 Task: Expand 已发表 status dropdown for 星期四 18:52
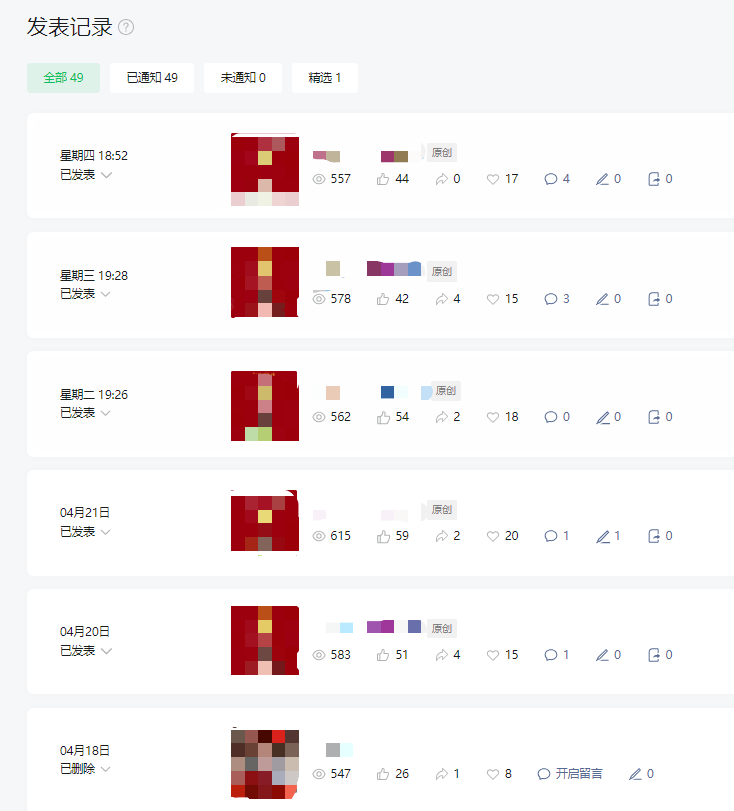pyautogui.click(x=106, y=175)
